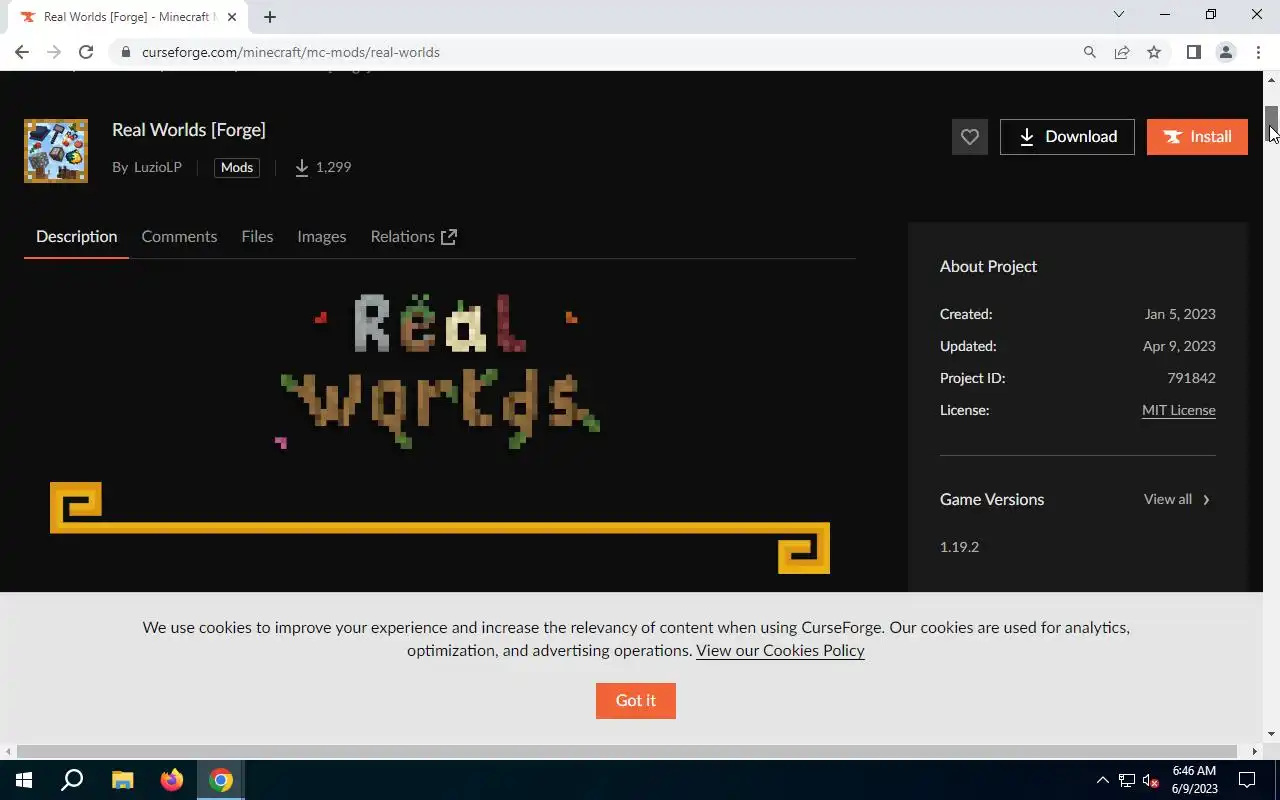Select the Updated date Apr 9, 2023
The width and height of the screenshot is (1280, 800).
tap(1179, 346)
